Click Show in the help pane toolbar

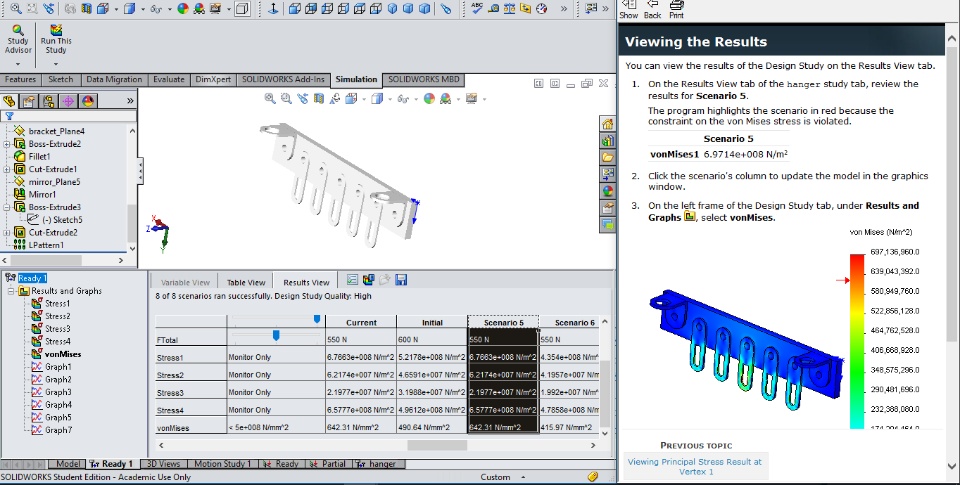(629, 10)
